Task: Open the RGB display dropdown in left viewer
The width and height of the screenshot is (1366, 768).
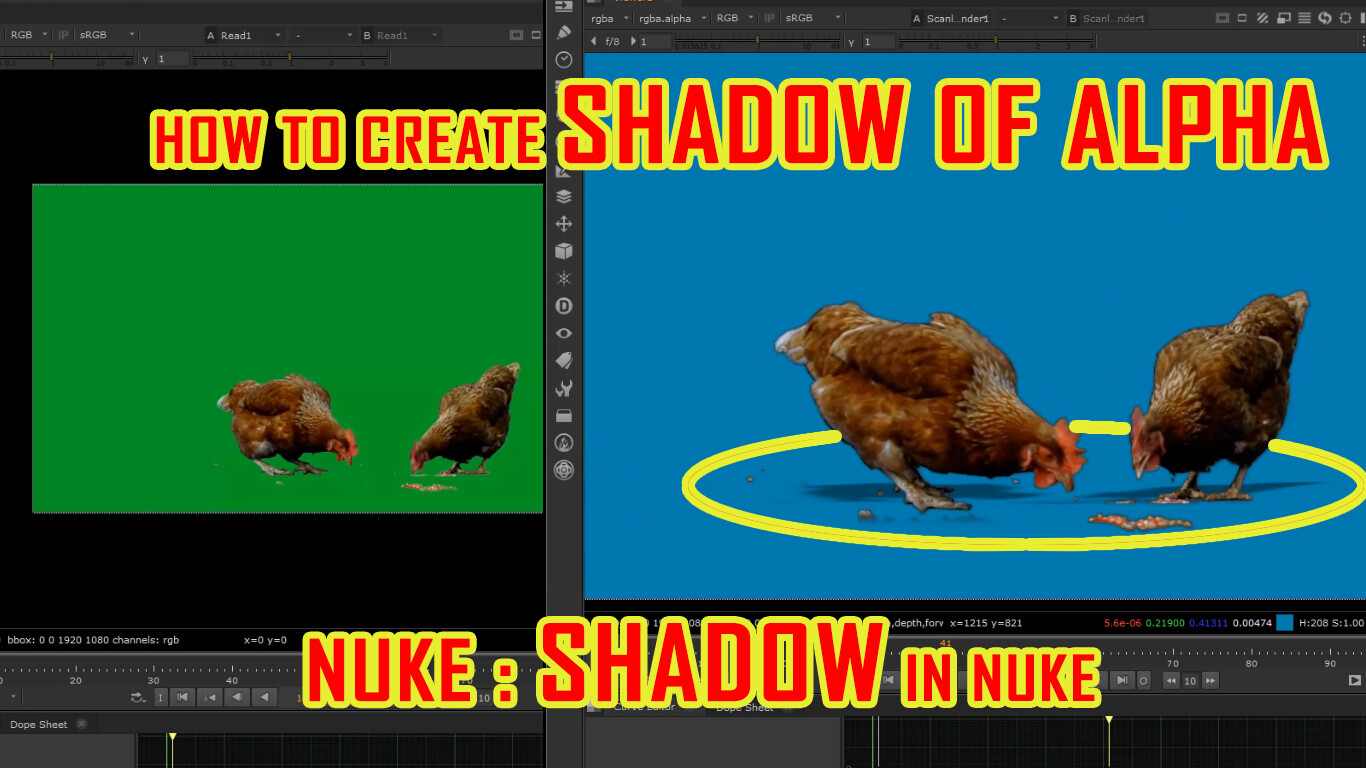Action: pos(29,35)
